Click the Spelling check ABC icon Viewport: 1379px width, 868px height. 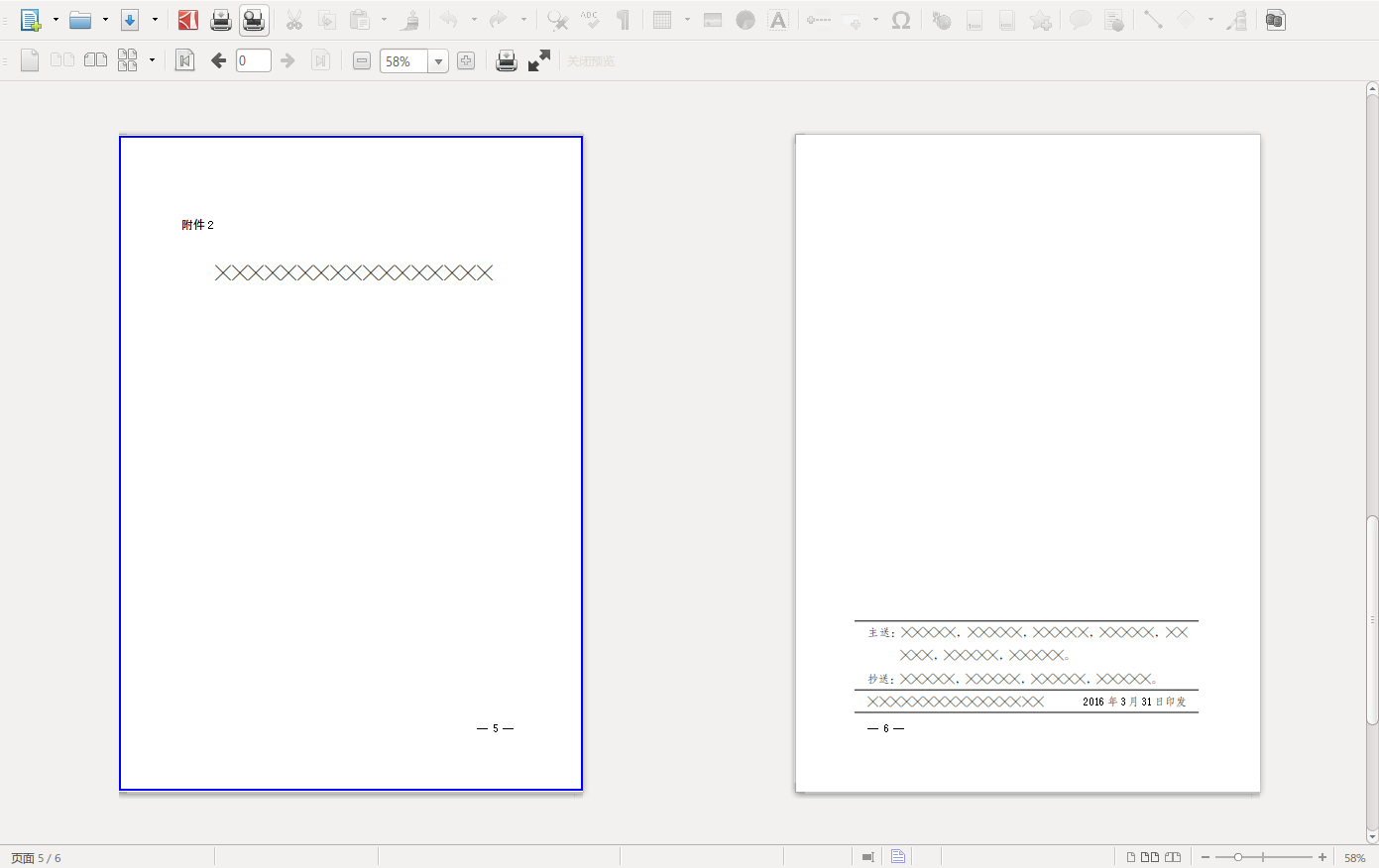(x=590, y=20)
